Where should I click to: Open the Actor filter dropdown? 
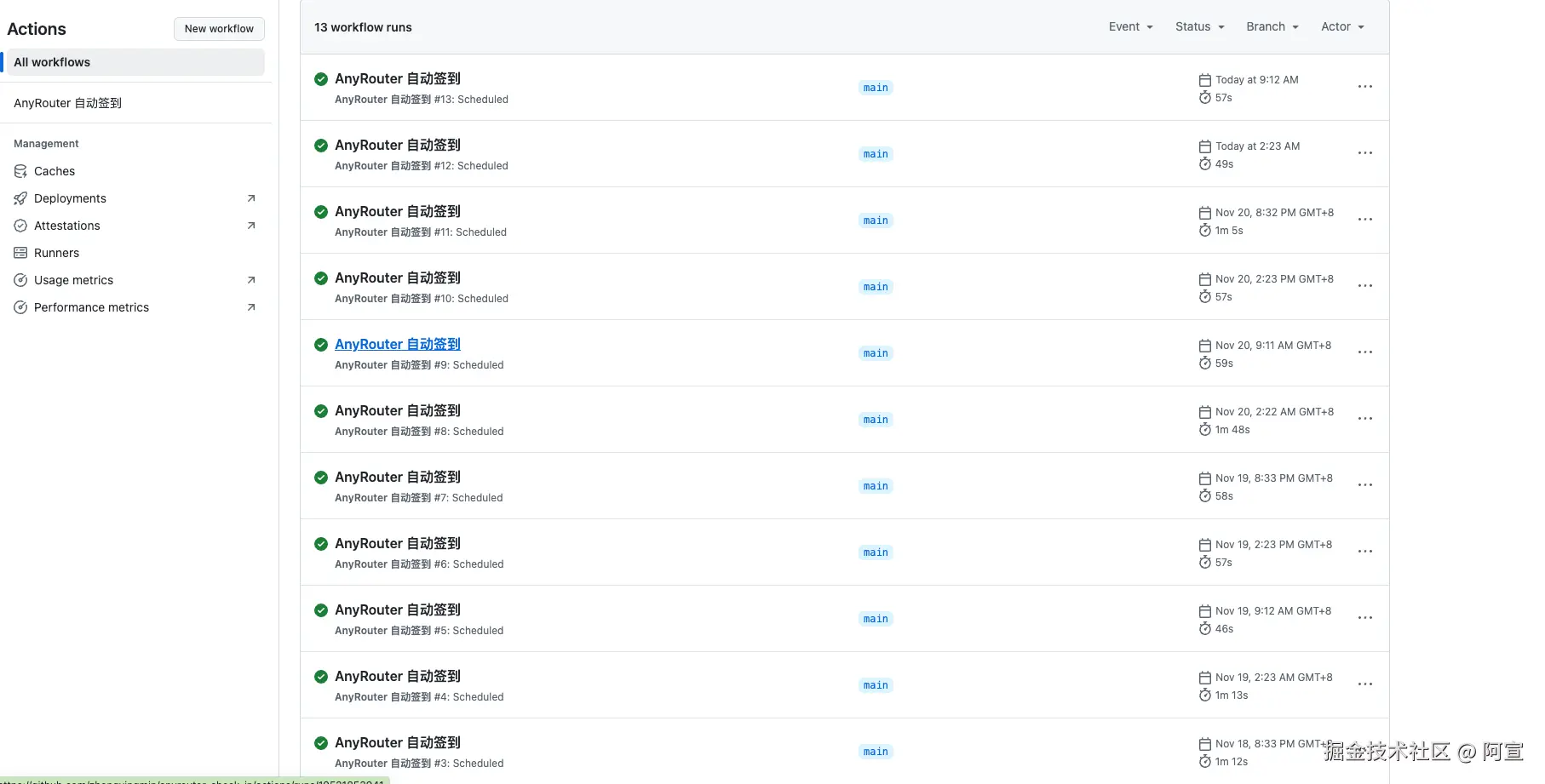1342,27
